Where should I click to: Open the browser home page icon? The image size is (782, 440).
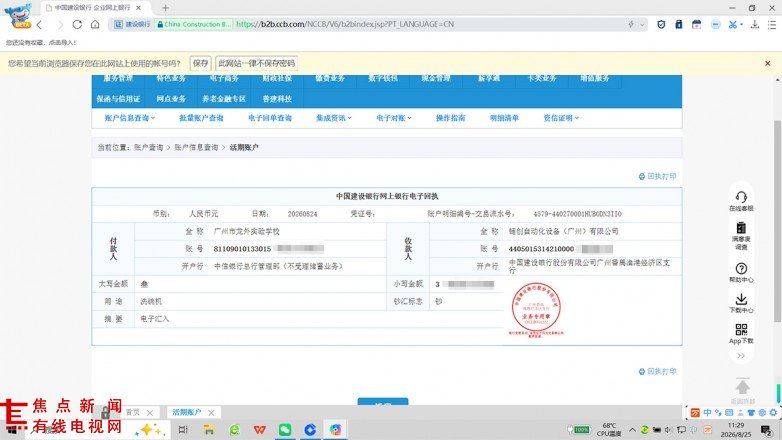95,24
